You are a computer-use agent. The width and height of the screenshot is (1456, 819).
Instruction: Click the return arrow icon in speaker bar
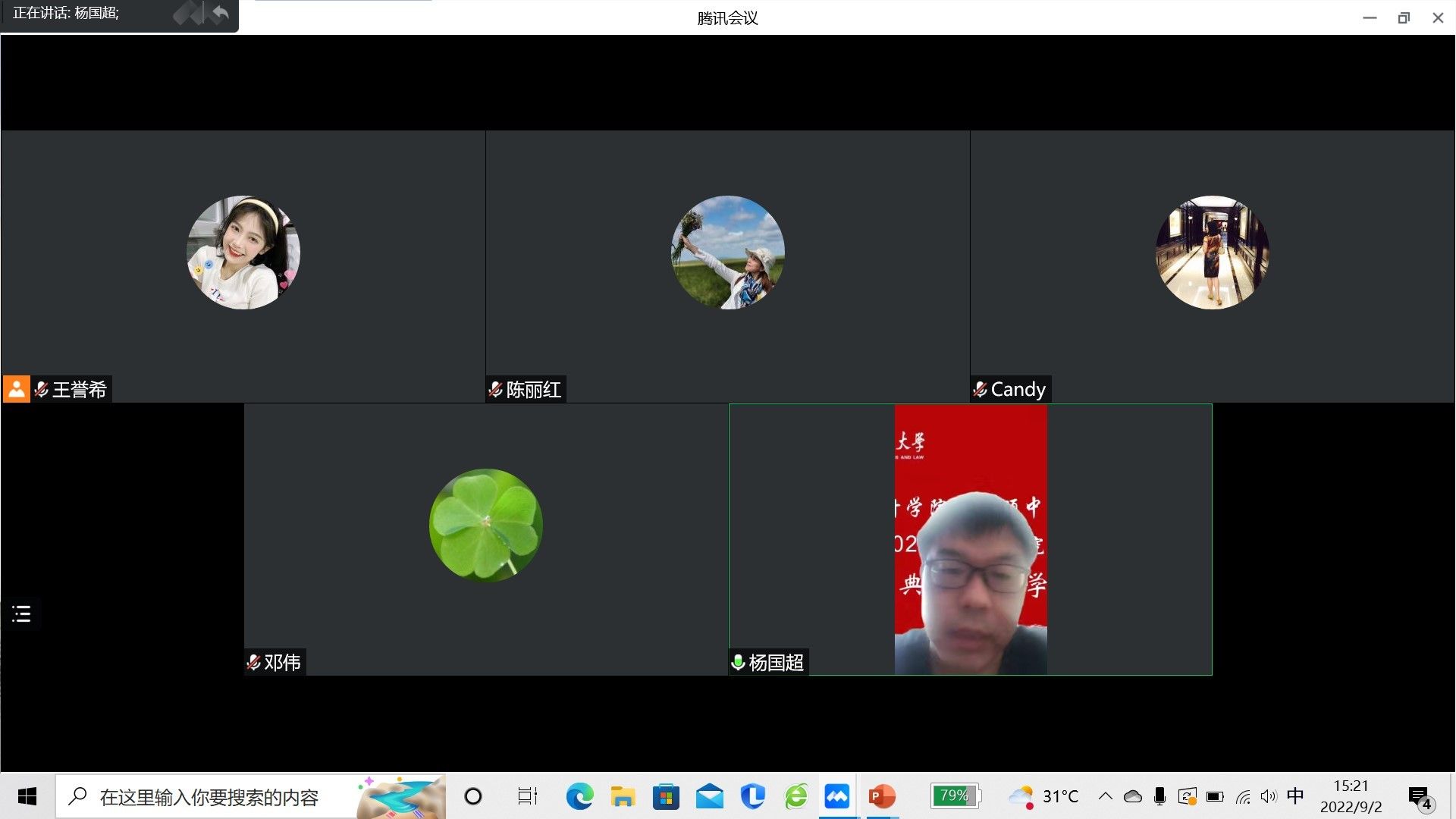coord(220,13)
